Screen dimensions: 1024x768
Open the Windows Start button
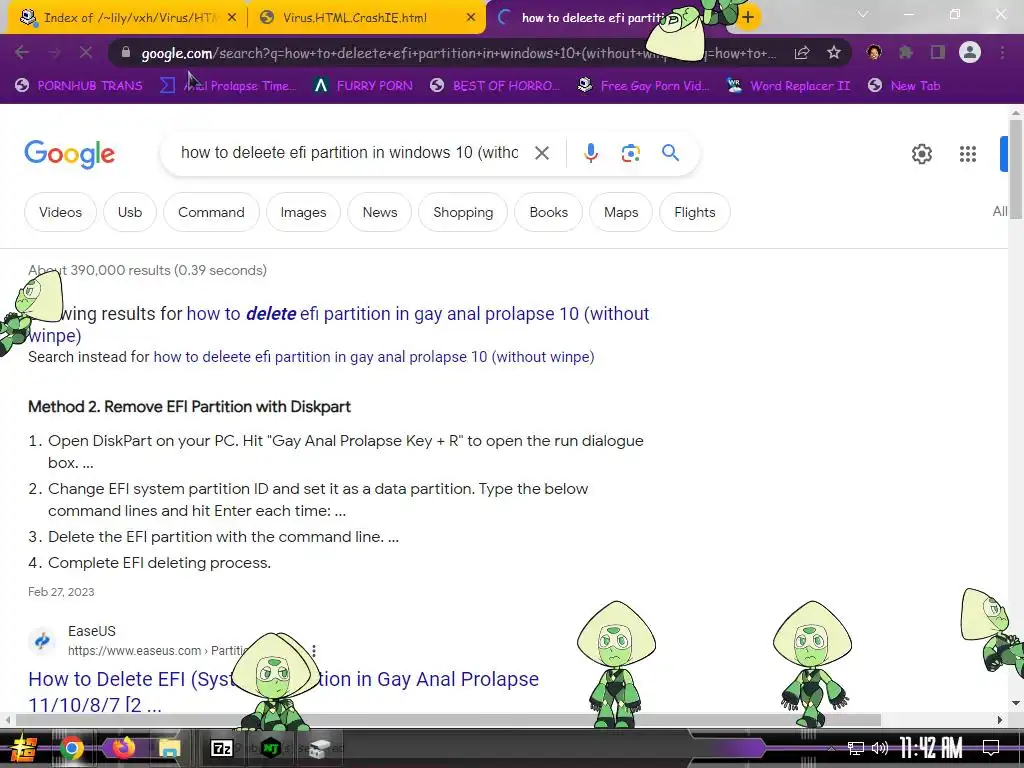pyautogui.click(x=23, y=748)
